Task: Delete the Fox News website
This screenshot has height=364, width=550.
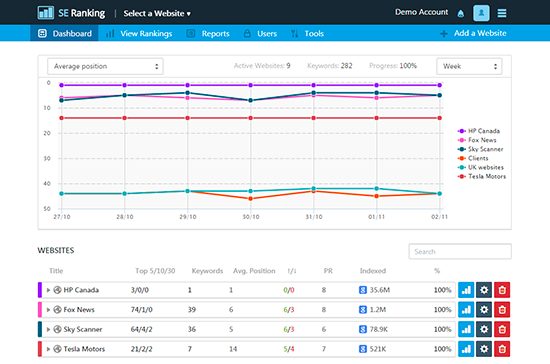Action: click(x=502, y=310)
